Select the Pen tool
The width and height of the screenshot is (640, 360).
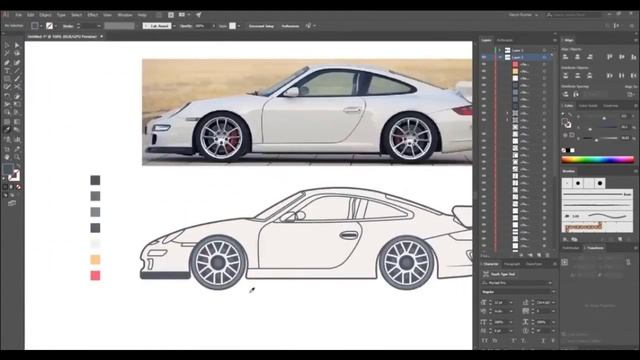point(7,62)
